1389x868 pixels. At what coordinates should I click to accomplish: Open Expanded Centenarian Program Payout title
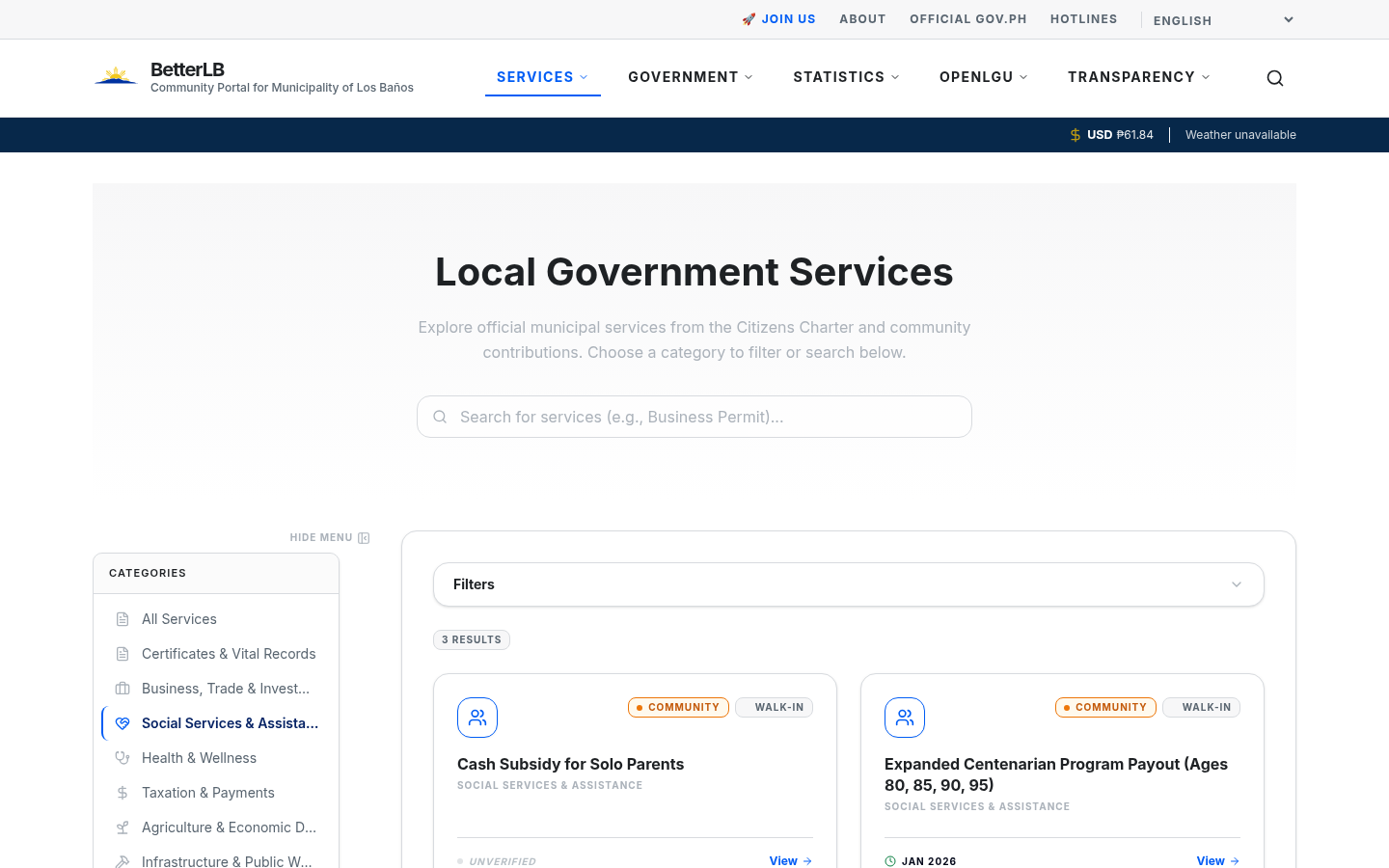pos(1056,774)
